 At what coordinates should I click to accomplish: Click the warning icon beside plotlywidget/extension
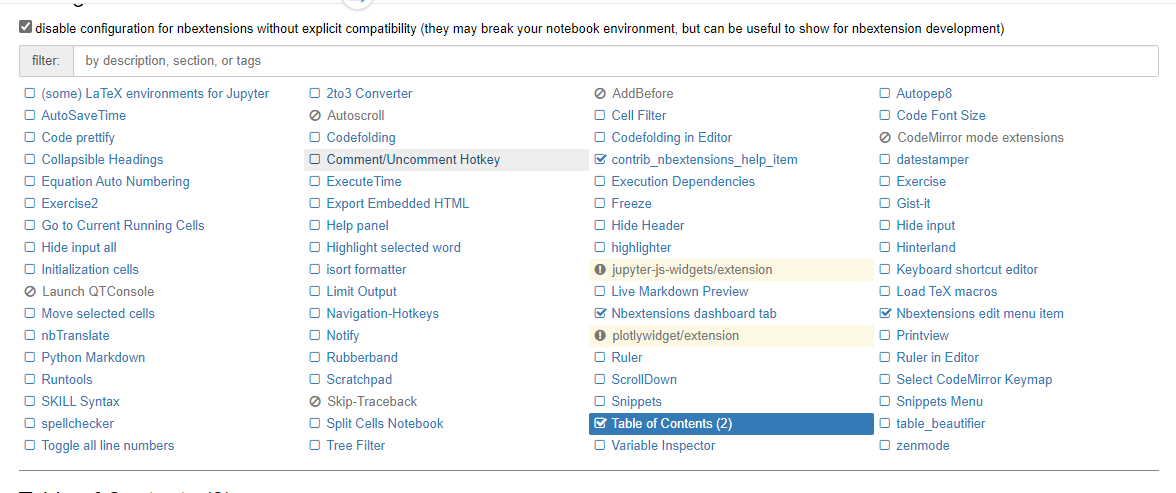coord(599,335)
